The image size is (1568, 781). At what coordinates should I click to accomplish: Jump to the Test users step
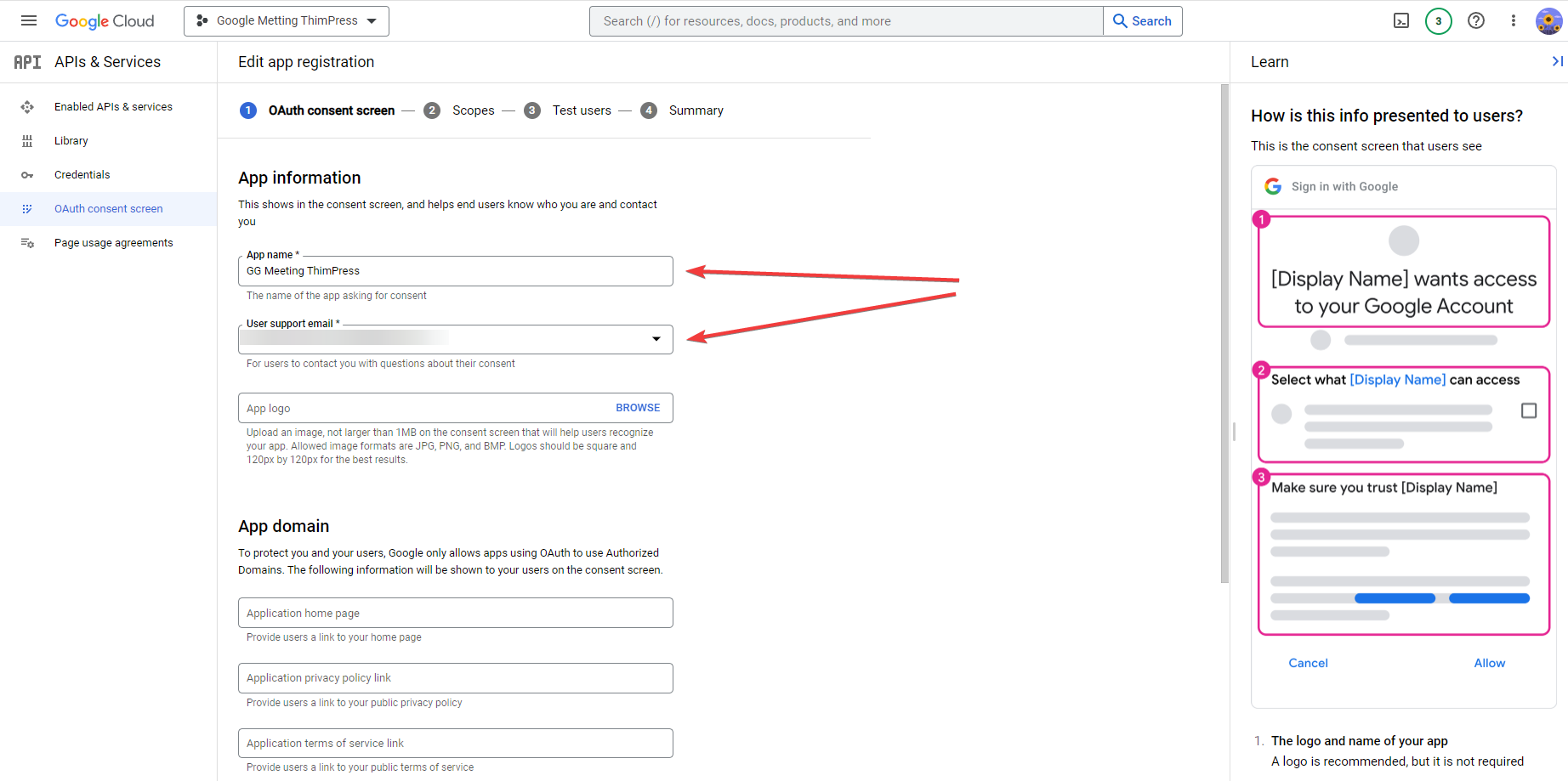click(582, 110)
